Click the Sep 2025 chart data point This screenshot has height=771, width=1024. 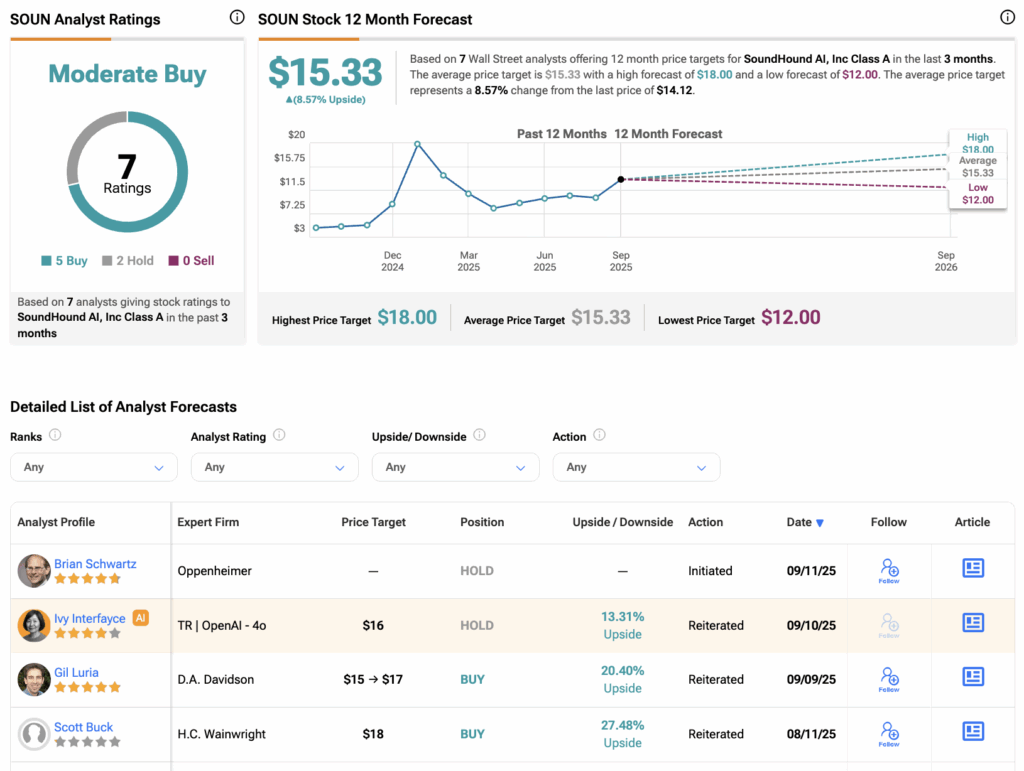click(621, 179)
